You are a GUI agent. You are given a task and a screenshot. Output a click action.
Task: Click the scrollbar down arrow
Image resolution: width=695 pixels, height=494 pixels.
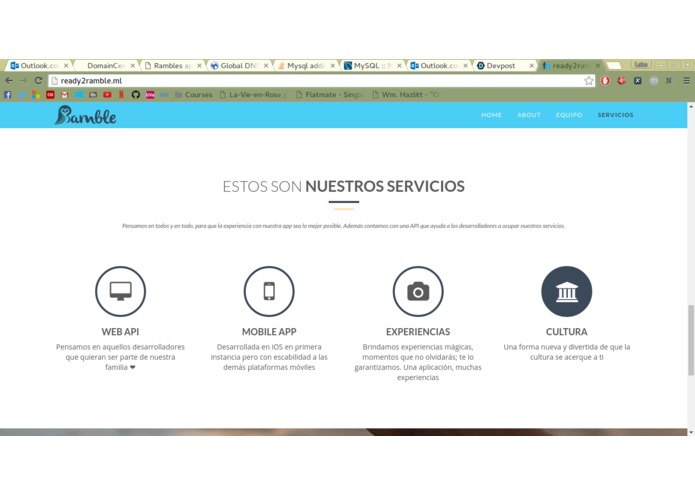[691, 432]
